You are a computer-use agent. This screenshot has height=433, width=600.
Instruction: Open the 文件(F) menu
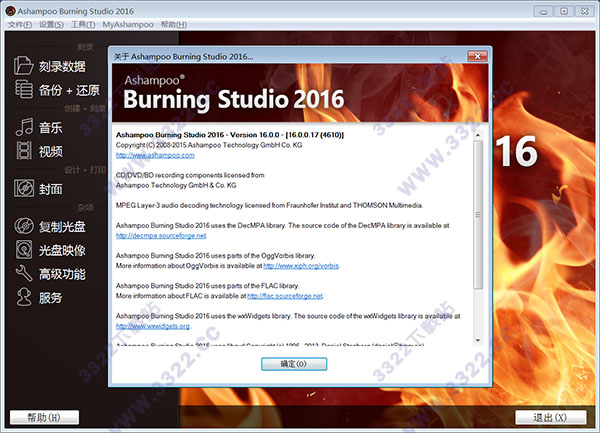point(20,24)
